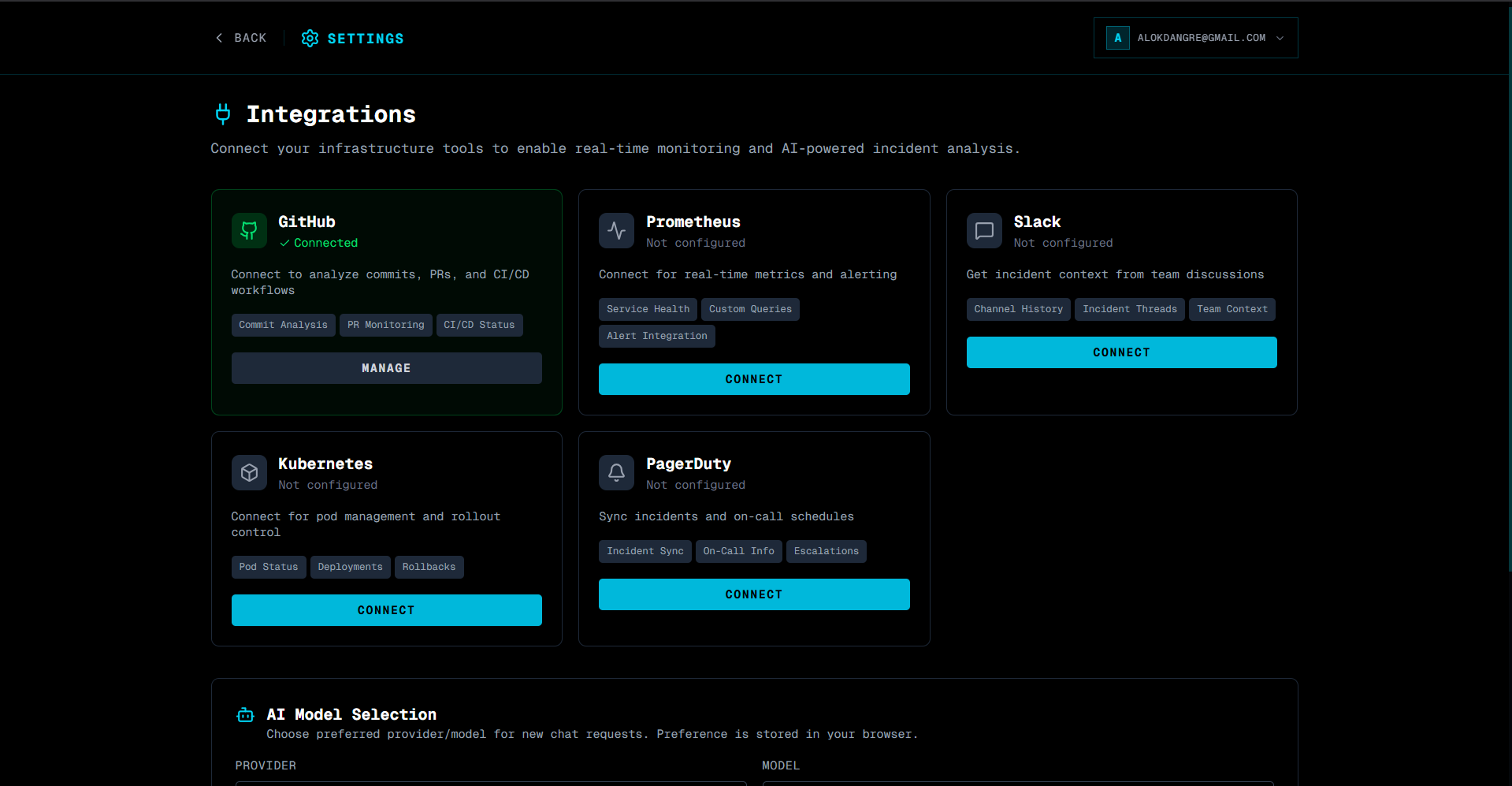Select the Team Context tag
The image size is (1512, 786).
coord(1232,309)
